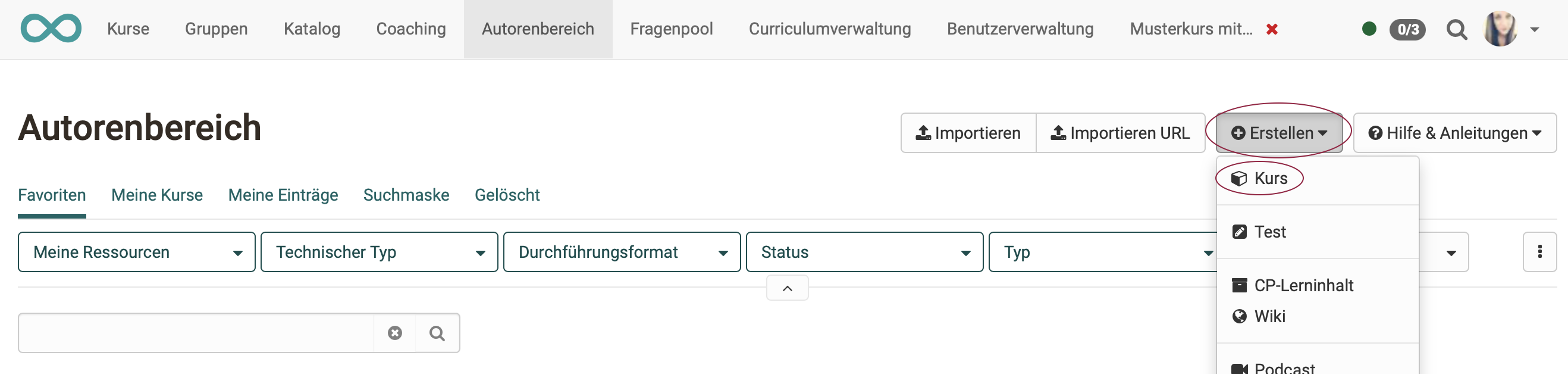Image resolution: width=1568 pixels, height=374 pixels.
Task: Close the Musterkurs tab via red X
Action: point(1273,29)
